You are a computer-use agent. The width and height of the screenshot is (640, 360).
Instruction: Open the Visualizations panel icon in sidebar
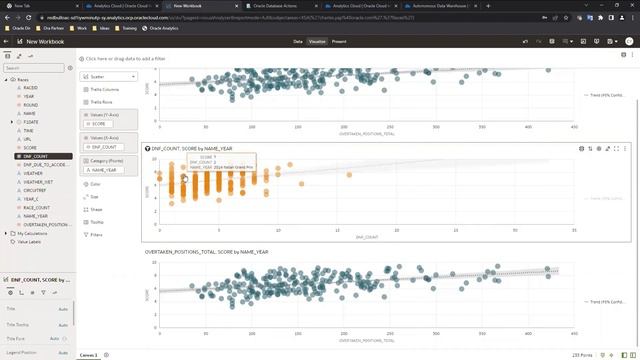(x=19, y=56)
